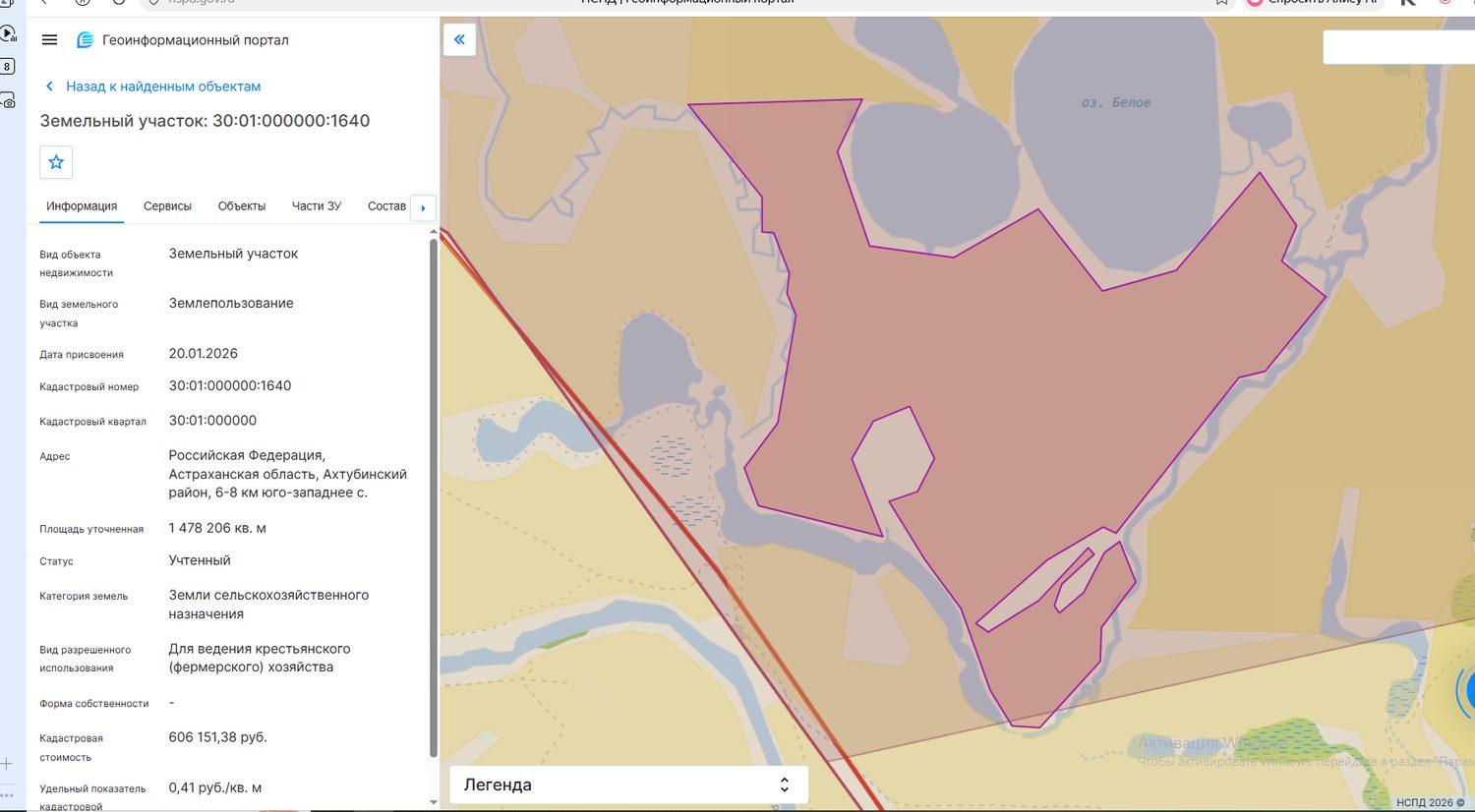Select the Информация tab
This screenshot has width=1475, height=812.
82,206
